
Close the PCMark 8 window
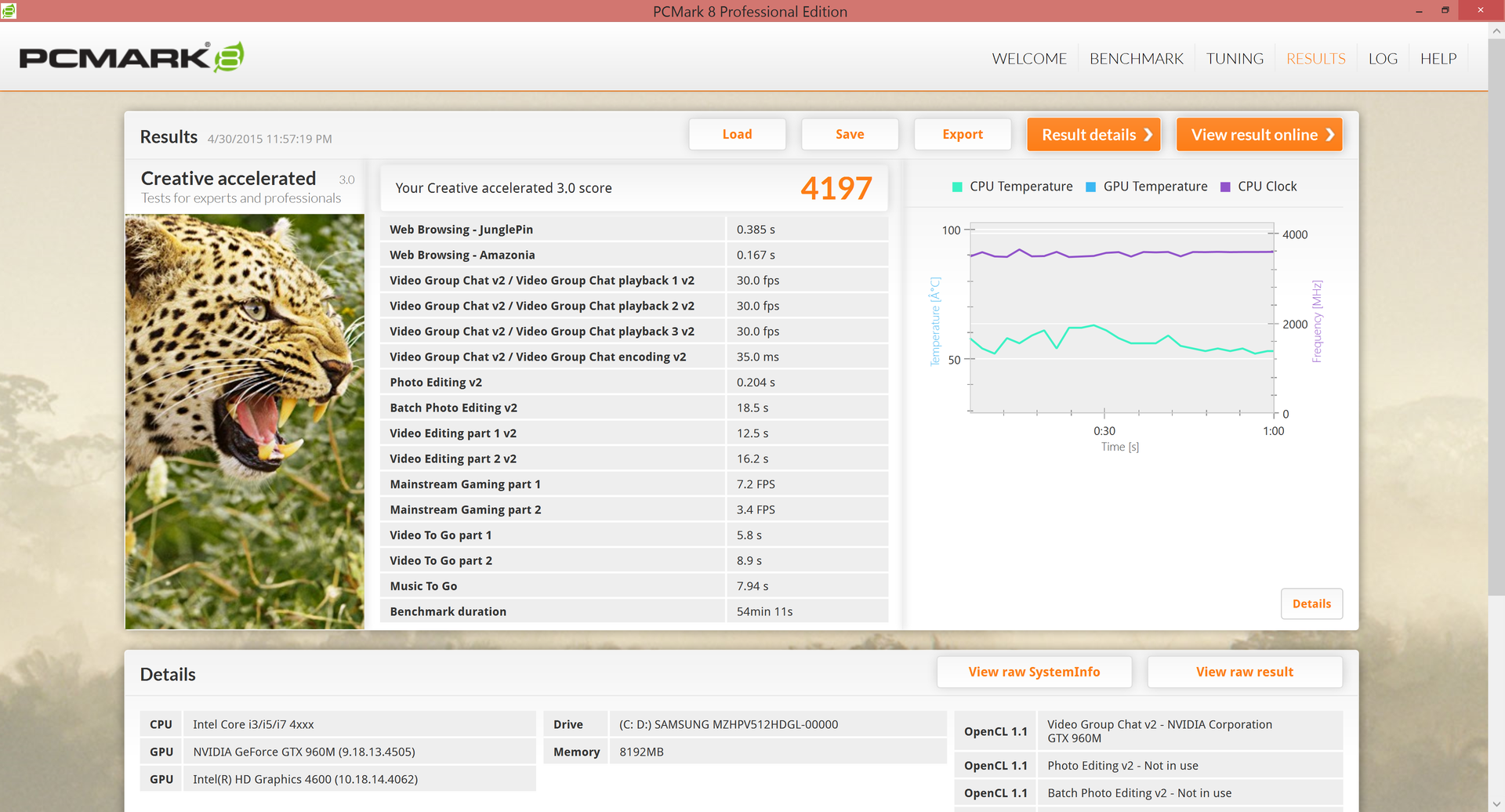point(1480,10)
